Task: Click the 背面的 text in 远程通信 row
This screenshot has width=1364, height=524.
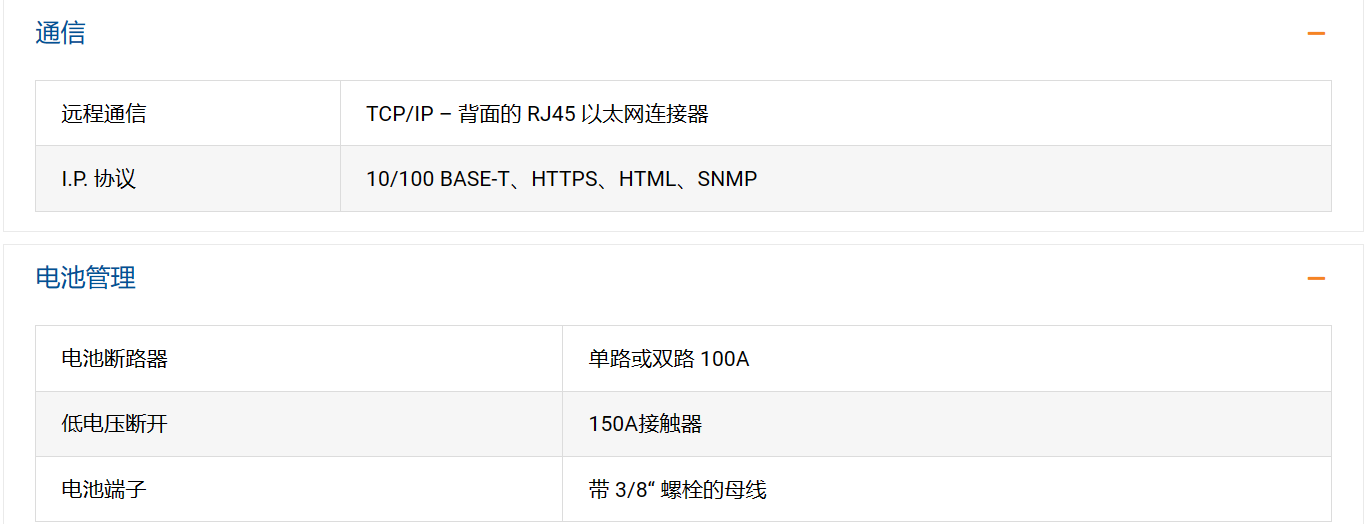Action: pos(490,114)
